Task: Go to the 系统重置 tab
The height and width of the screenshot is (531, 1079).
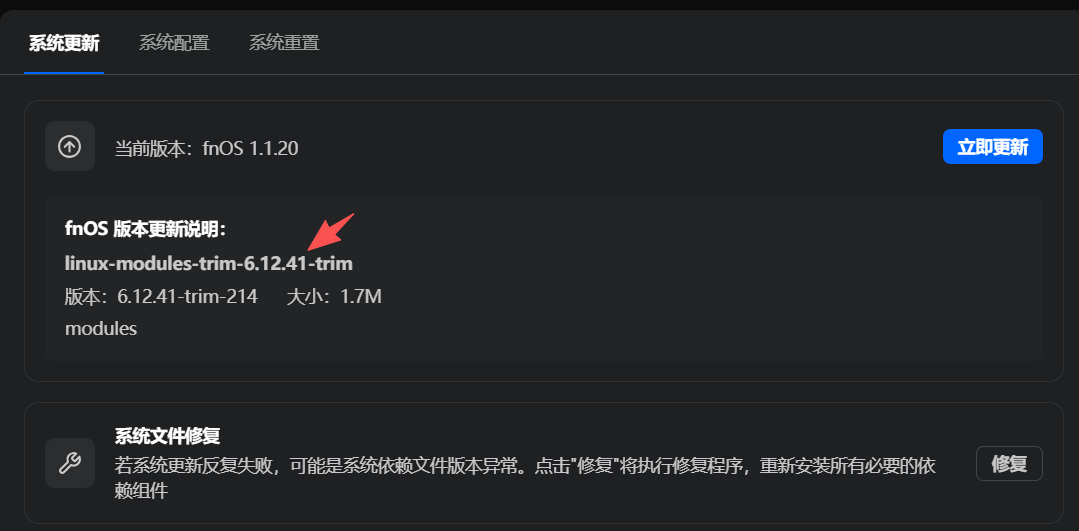Action: point(284,43)
